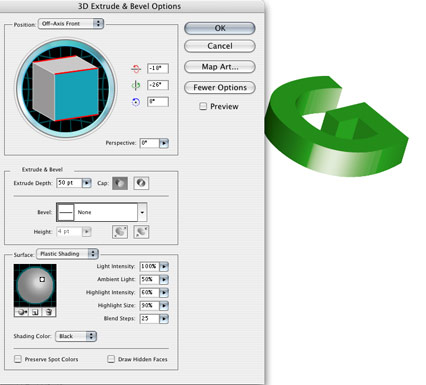Click the green 3D letter G artwork
This screenshot has height=385, width=426.
pyautogui.click(x=336, y=126)
